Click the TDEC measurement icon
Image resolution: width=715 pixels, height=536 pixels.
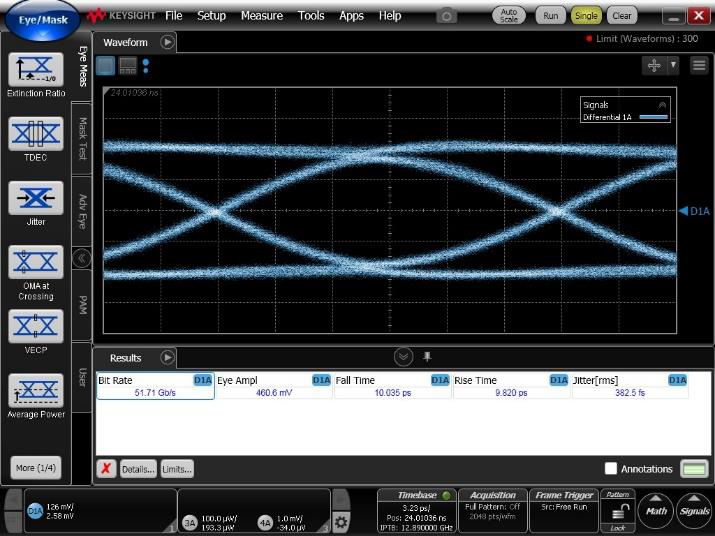(x=35, y=133)
